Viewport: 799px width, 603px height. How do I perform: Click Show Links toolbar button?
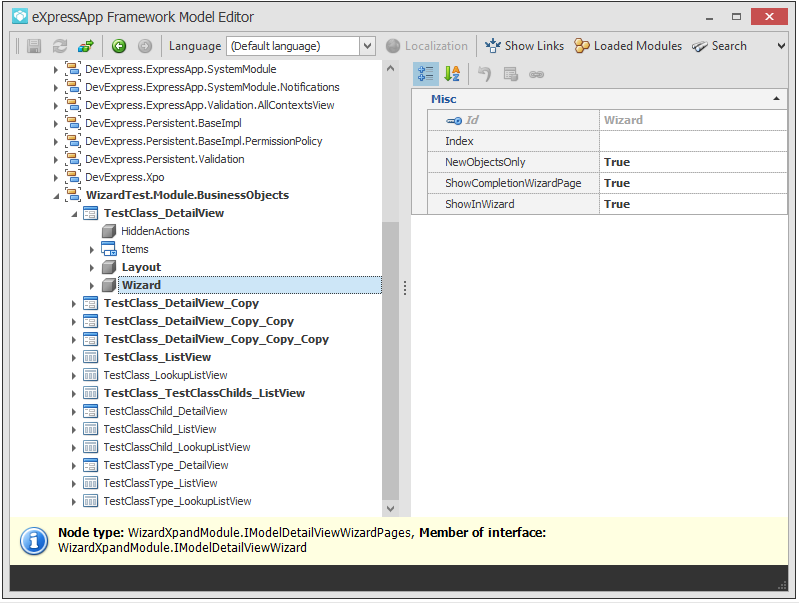[524, 46]
